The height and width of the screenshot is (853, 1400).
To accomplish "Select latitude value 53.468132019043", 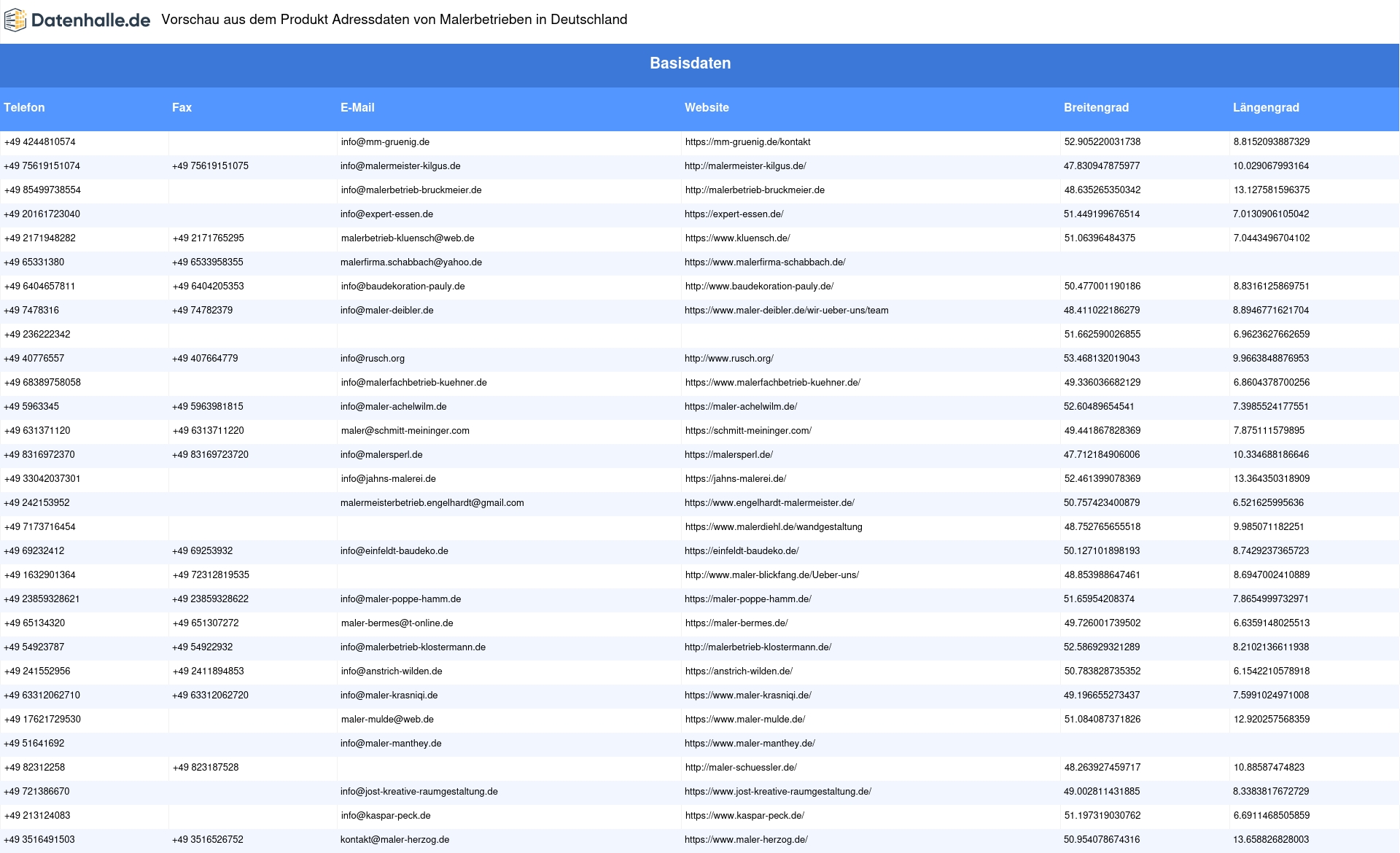I will click(1102, 359).
